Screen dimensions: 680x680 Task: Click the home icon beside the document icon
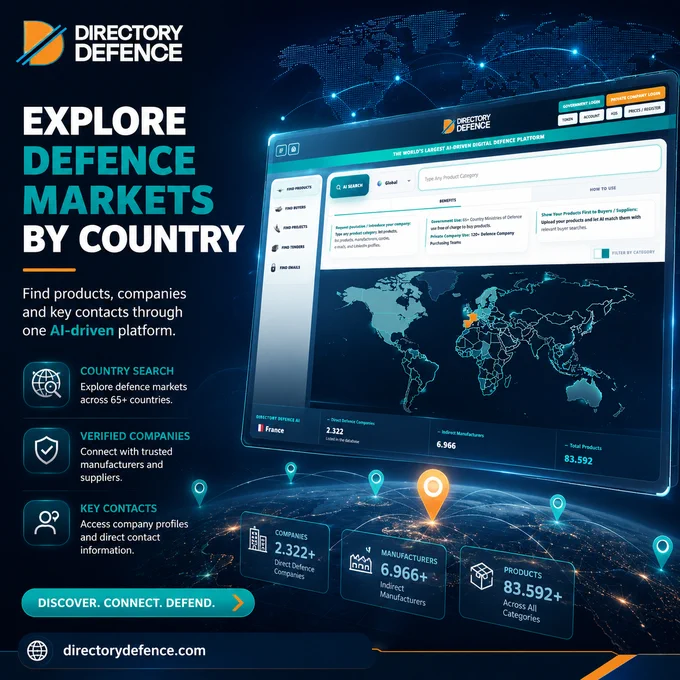coord(294,149)
